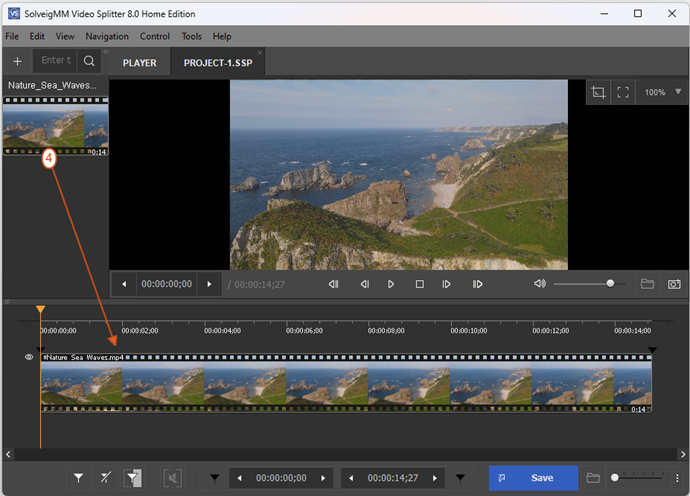The height and width of the screenshot is (496, 690).
Task: Open the Navigation menu
Action: click(x=107, y=37)
